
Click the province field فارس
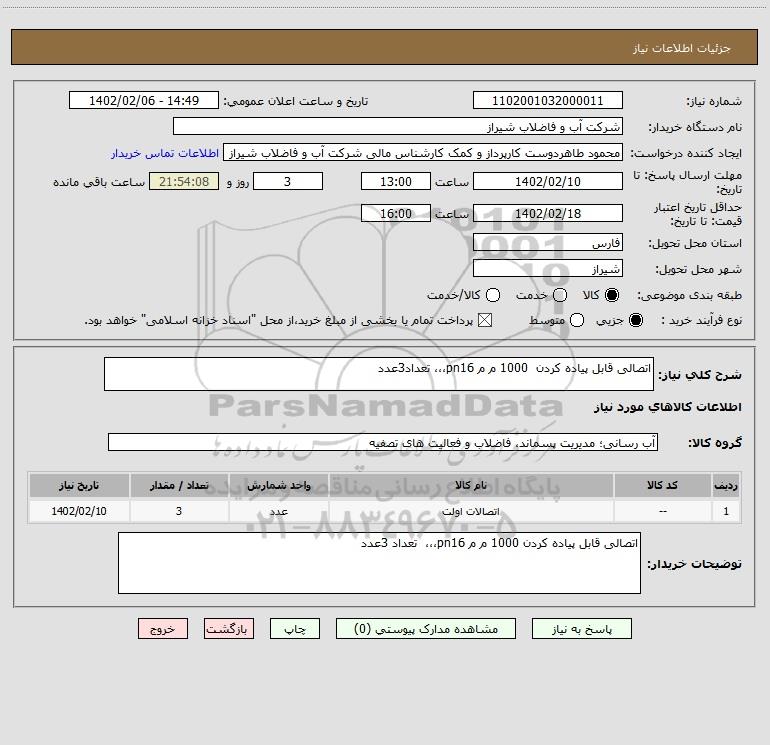coord(548,243)
